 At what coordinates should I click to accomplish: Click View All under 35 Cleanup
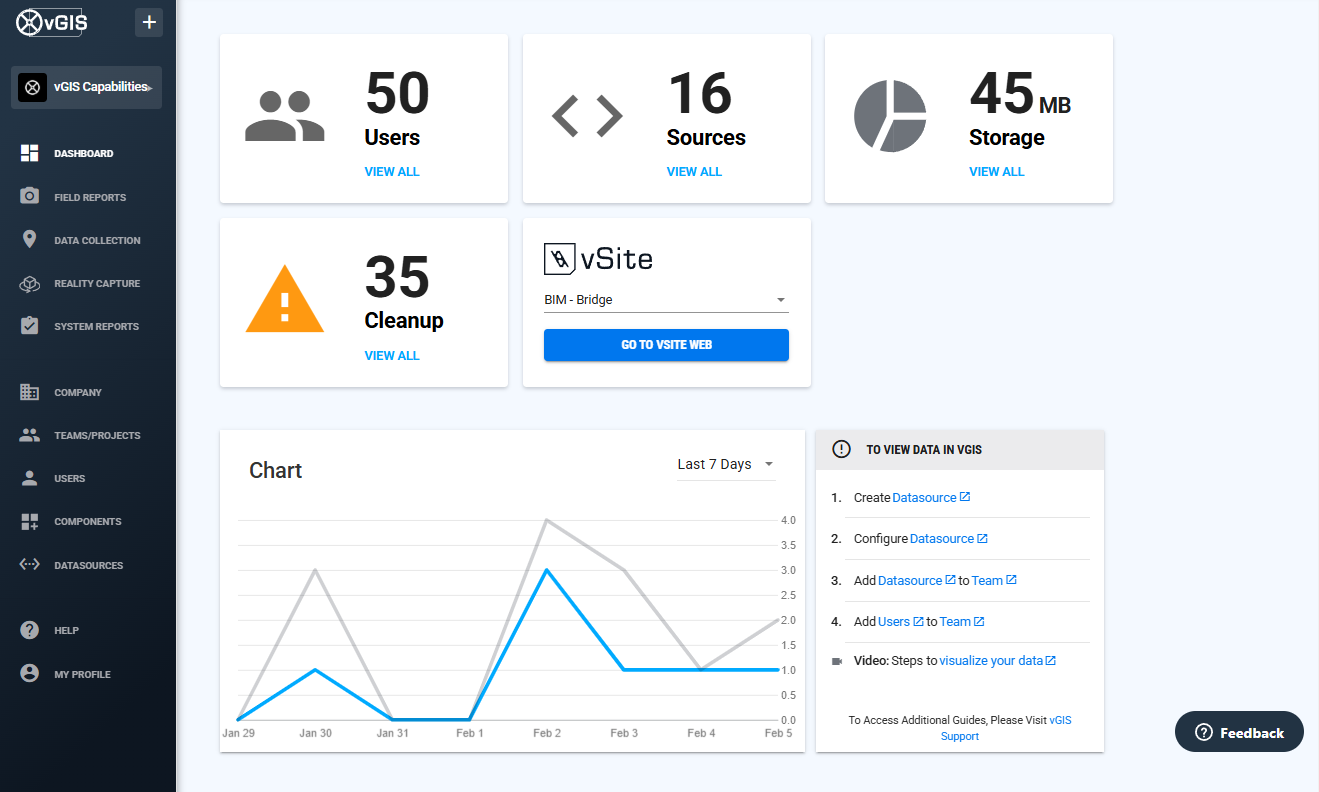[392, 356]
